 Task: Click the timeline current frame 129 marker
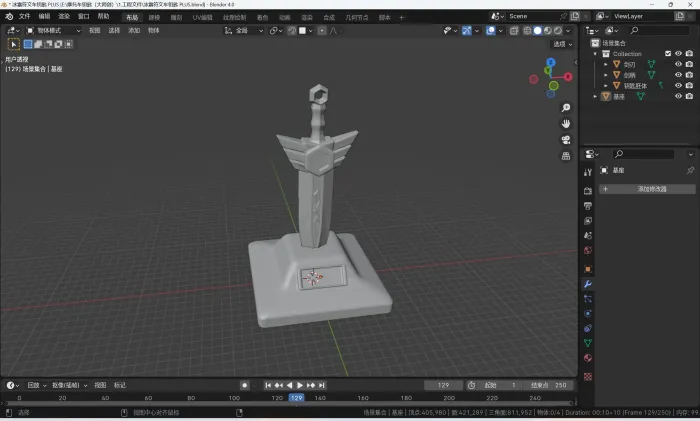click(x=296, y=398)
